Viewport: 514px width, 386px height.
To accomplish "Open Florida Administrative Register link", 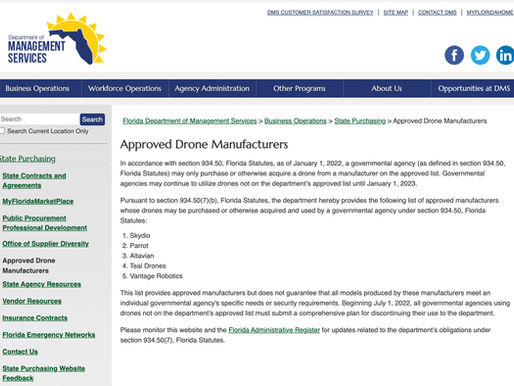I will 274,330.
